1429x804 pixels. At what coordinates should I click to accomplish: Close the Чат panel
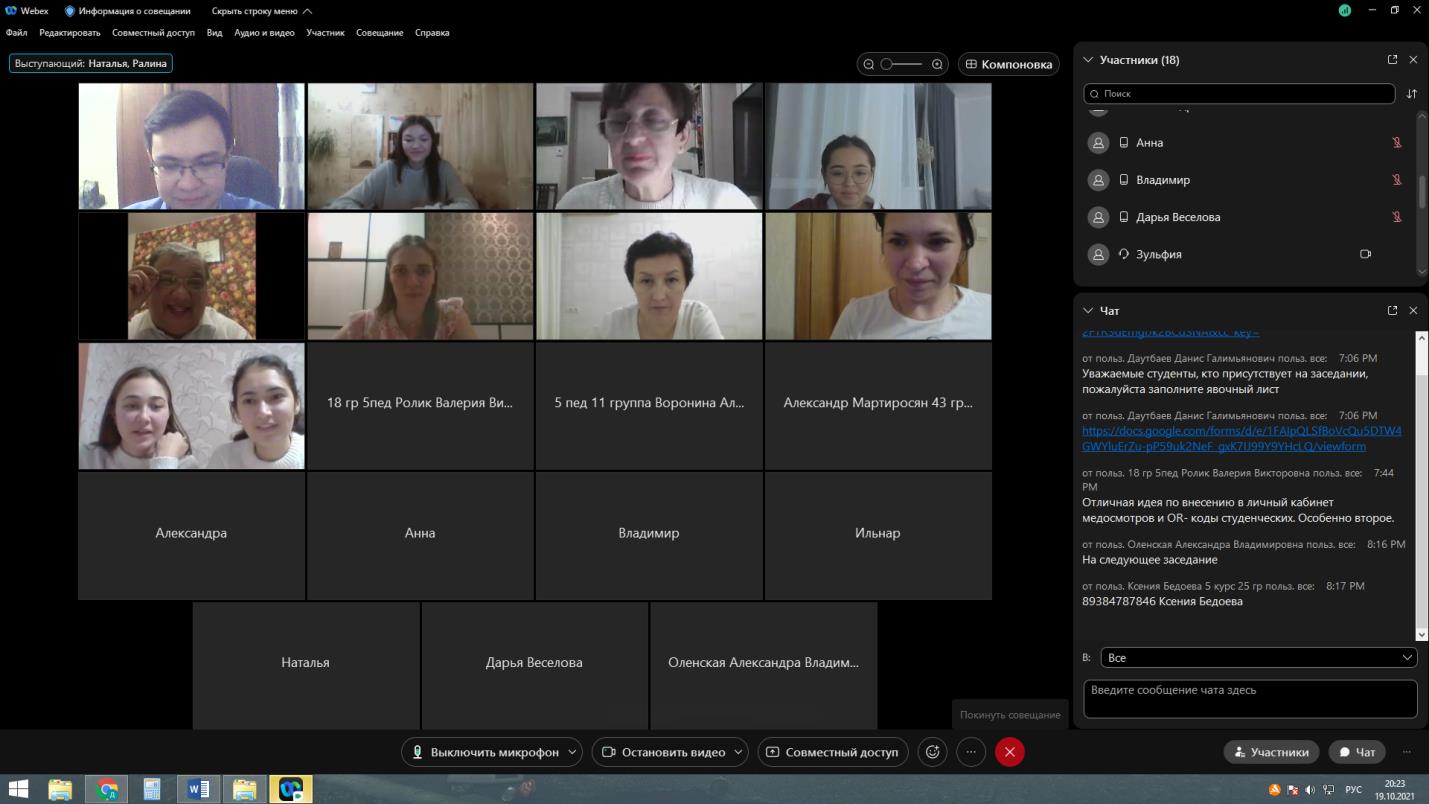click(x=1413, y=311)
